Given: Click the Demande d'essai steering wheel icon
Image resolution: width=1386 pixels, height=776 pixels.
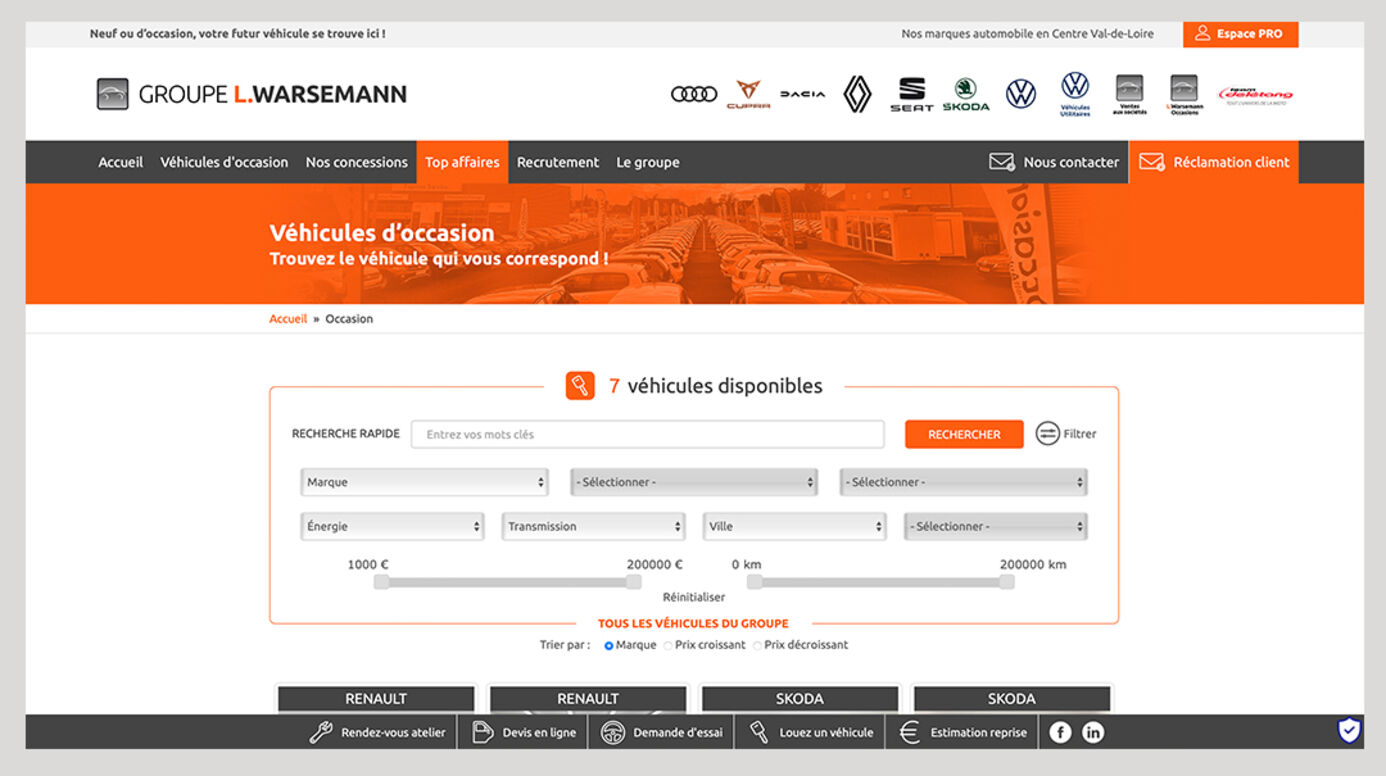Looking at the screenshot, I should click(x=613, y=732).
